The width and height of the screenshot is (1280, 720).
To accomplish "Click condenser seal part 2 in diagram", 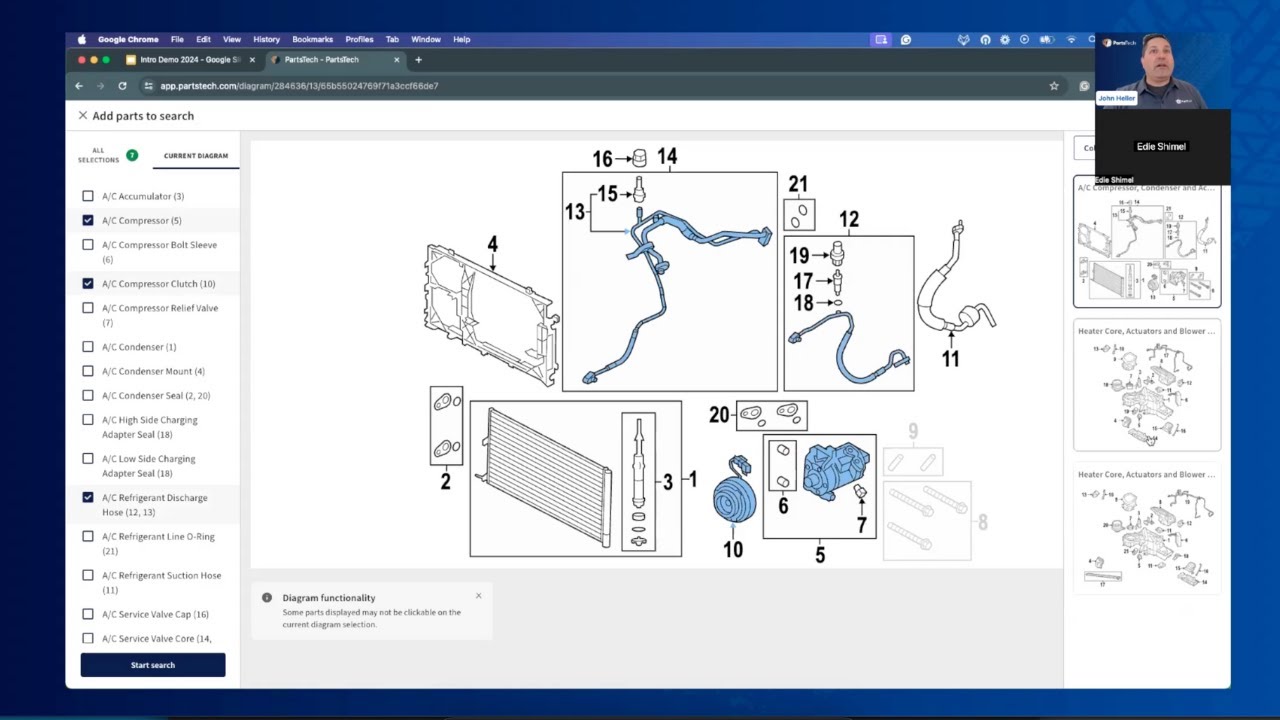I will click(446, 425).
